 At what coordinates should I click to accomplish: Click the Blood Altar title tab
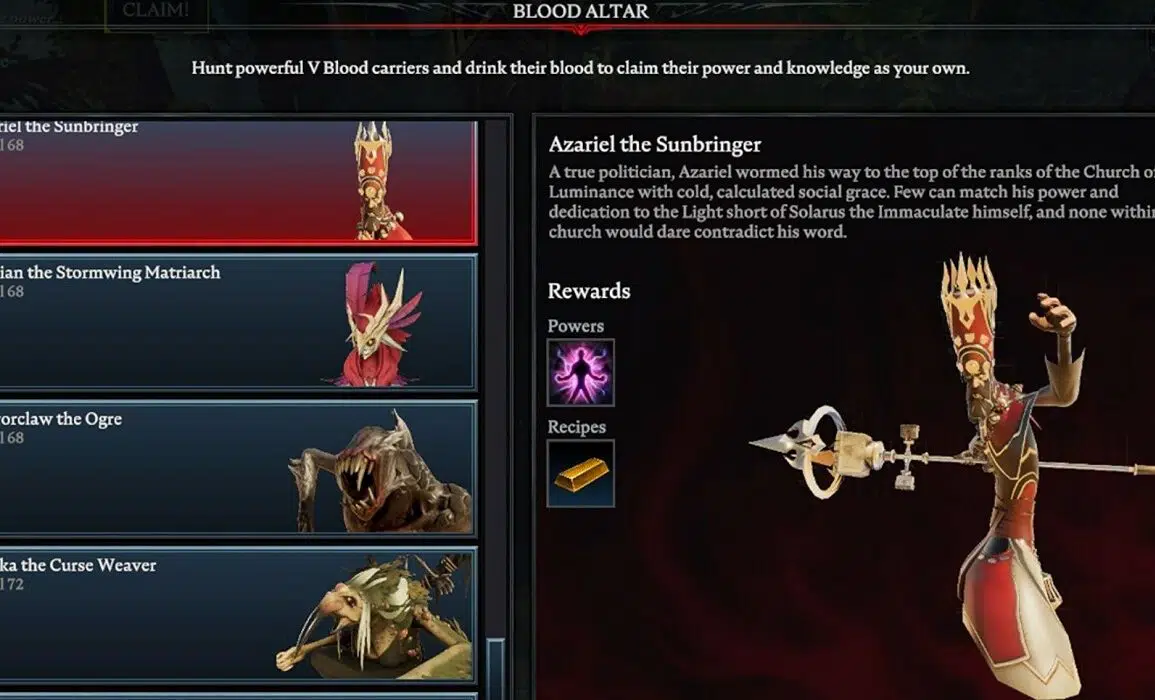580,12
